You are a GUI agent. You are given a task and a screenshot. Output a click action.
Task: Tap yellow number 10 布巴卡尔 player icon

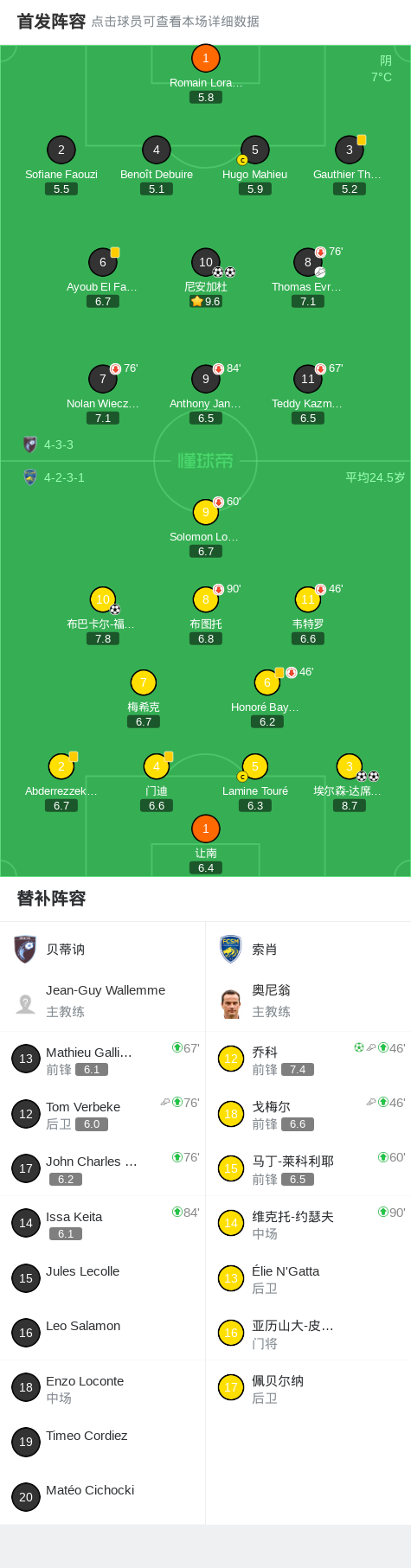[x=103, y=598]
